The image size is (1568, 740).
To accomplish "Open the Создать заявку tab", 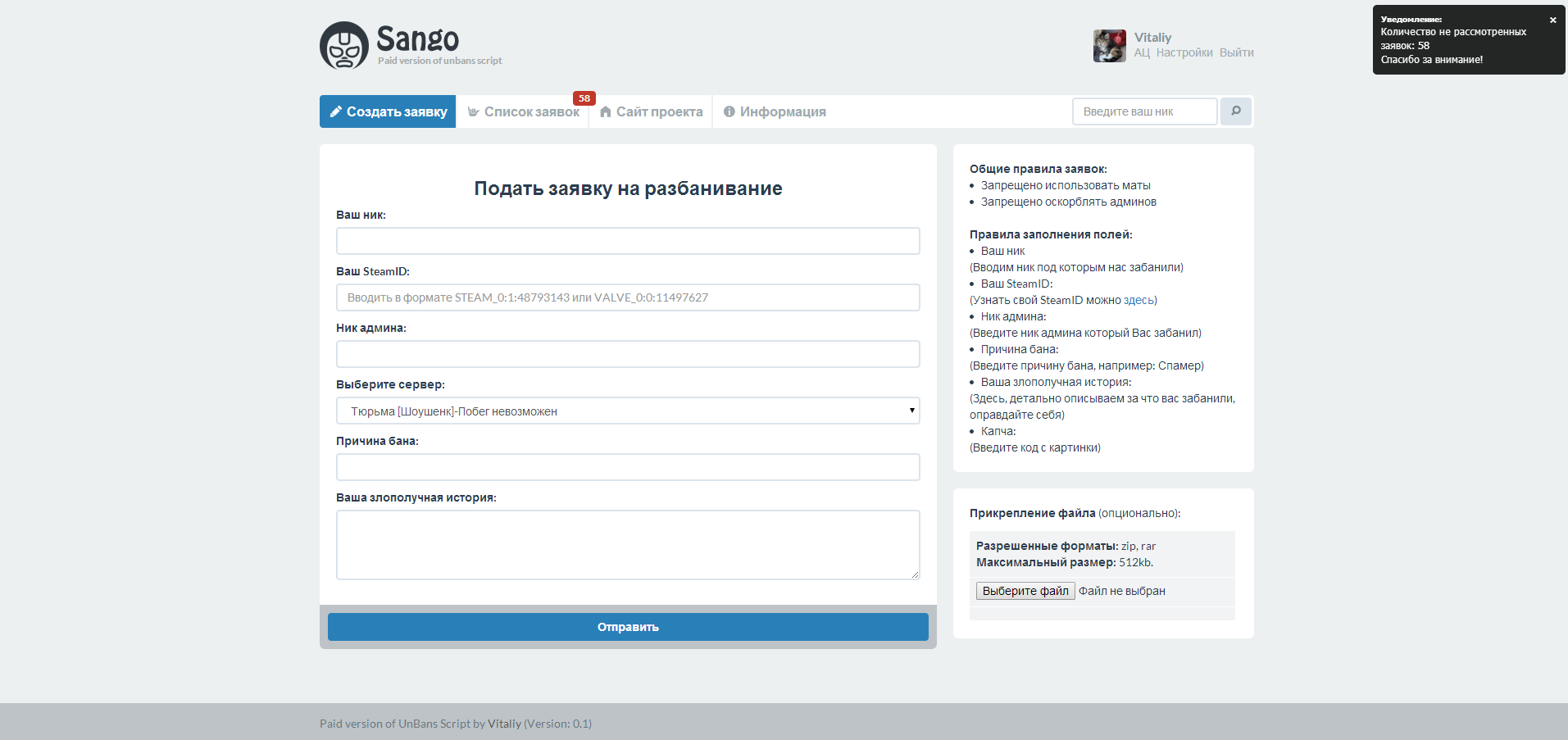I will pyautogui.click(x=388, y=111).
